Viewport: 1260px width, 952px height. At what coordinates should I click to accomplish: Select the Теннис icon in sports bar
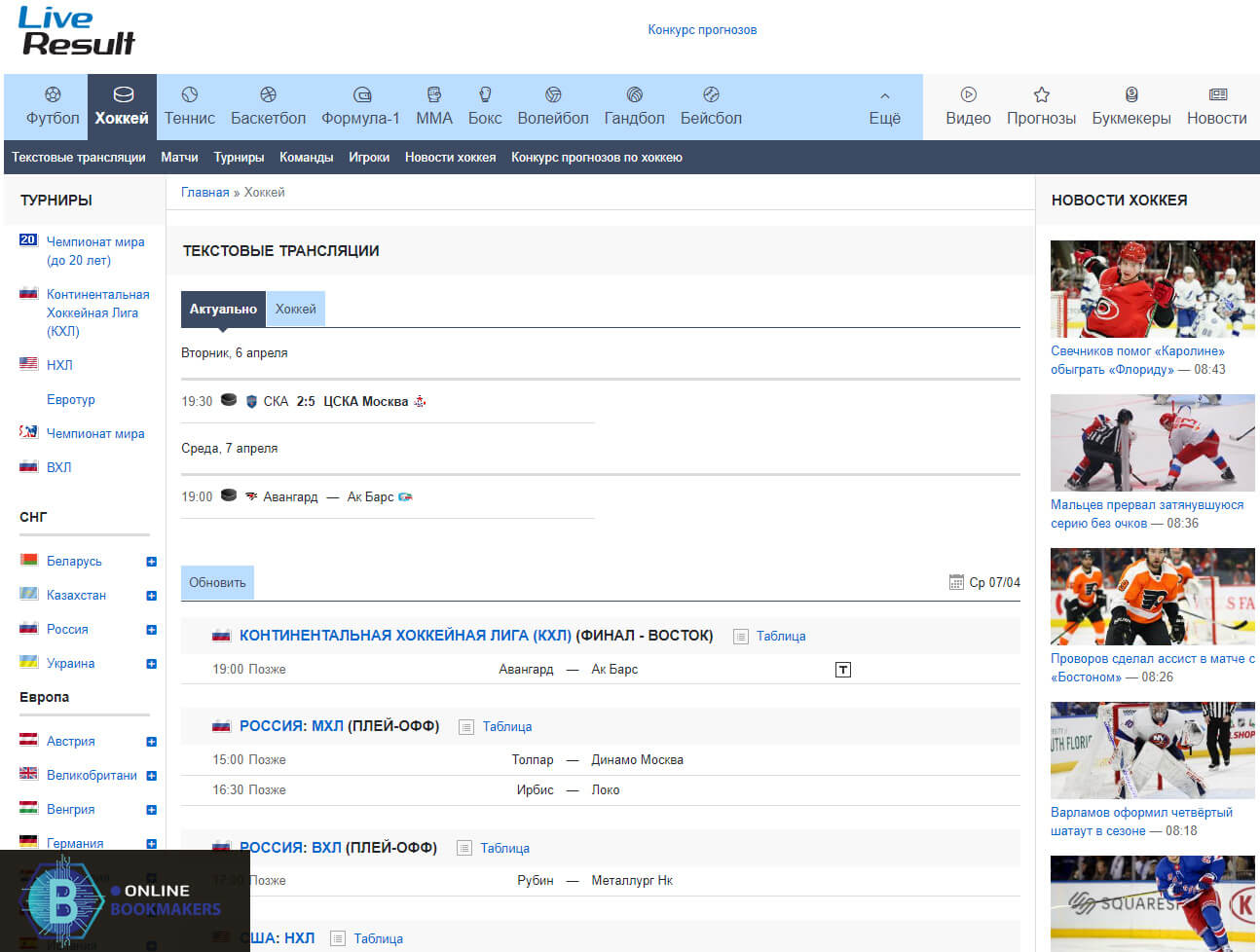pos(190,94)
